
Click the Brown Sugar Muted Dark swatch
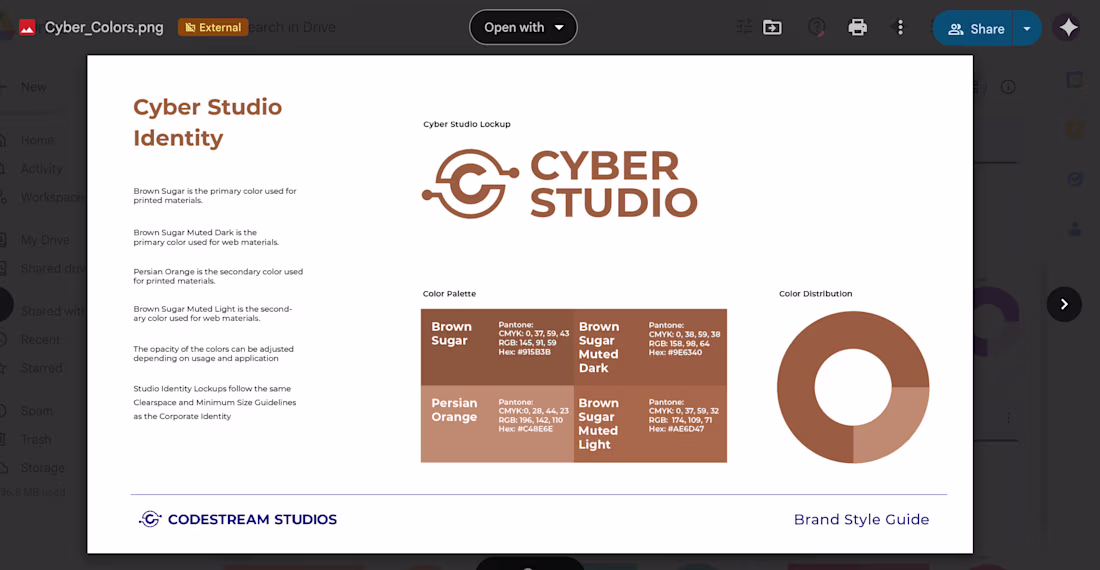650,347
